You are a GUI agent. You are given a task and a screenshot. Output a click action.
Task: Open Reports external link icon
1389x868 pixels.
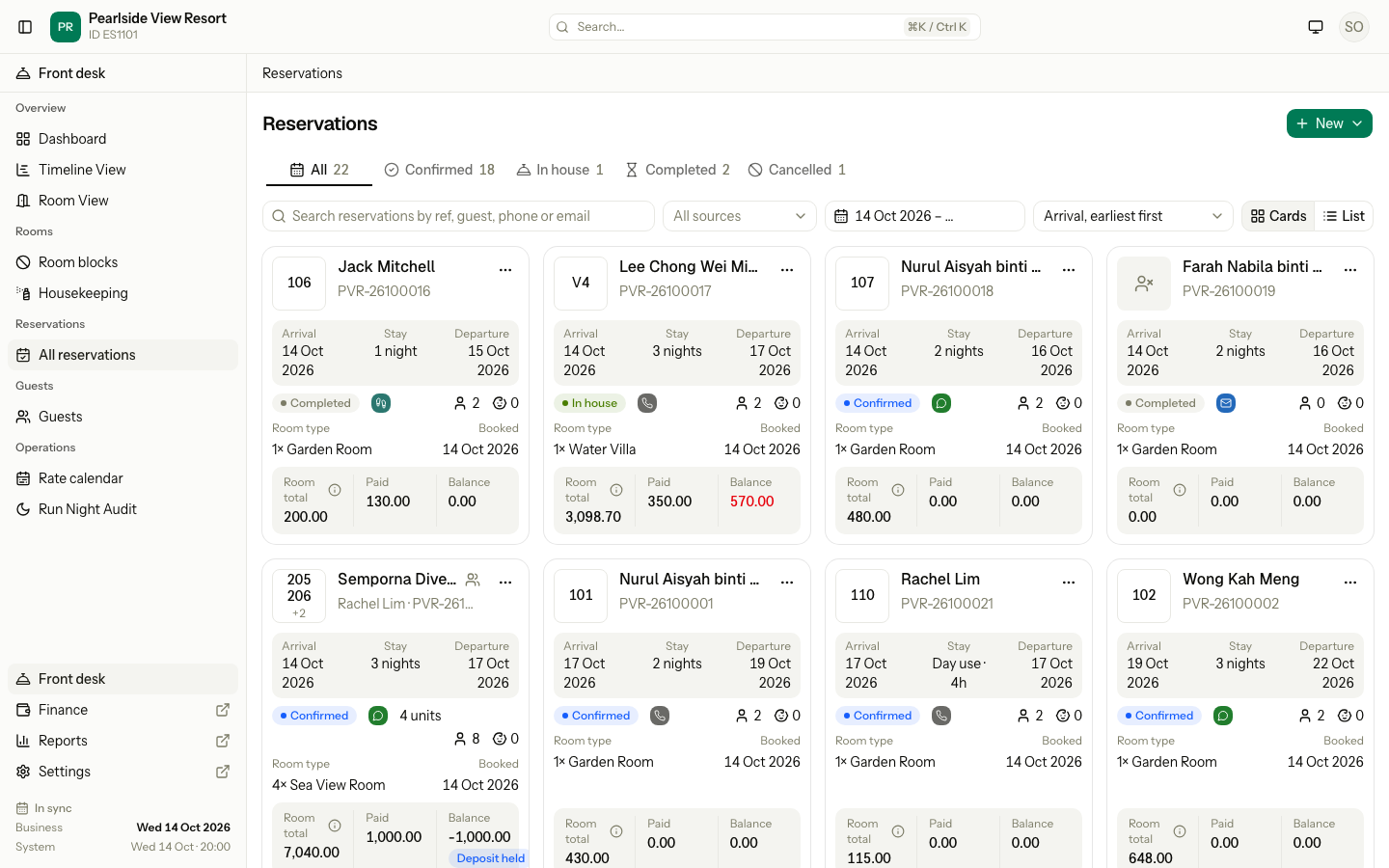coord(223,741)
